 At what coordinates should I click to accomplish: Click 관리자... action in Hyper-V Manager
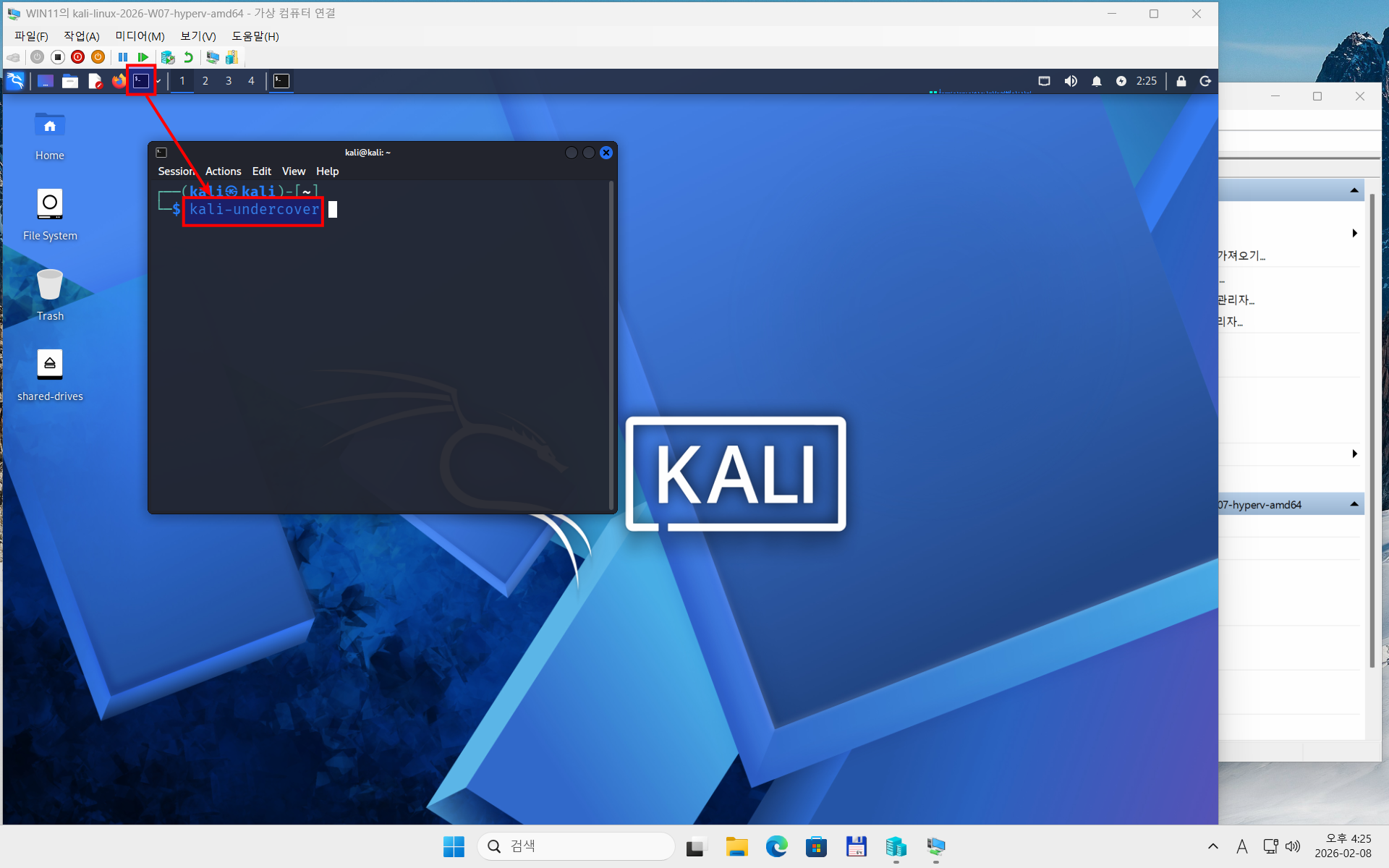click(x=1236, y=299)
